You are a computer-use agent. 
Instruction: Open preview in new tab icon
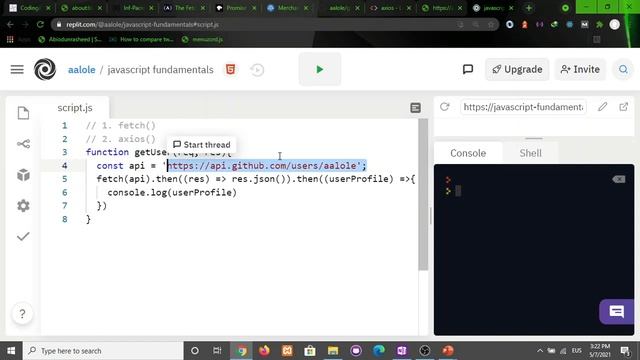623,107
